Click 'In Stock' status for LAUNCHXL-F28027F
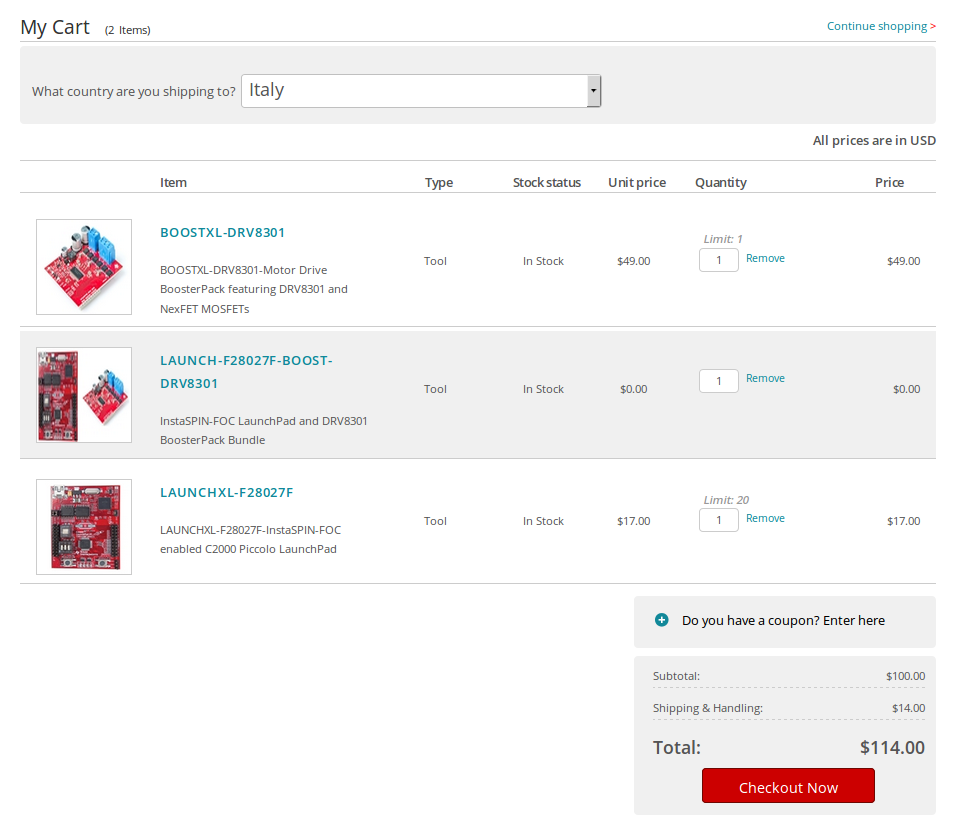Viewport: 963px width, 820px height. (543, 521)
